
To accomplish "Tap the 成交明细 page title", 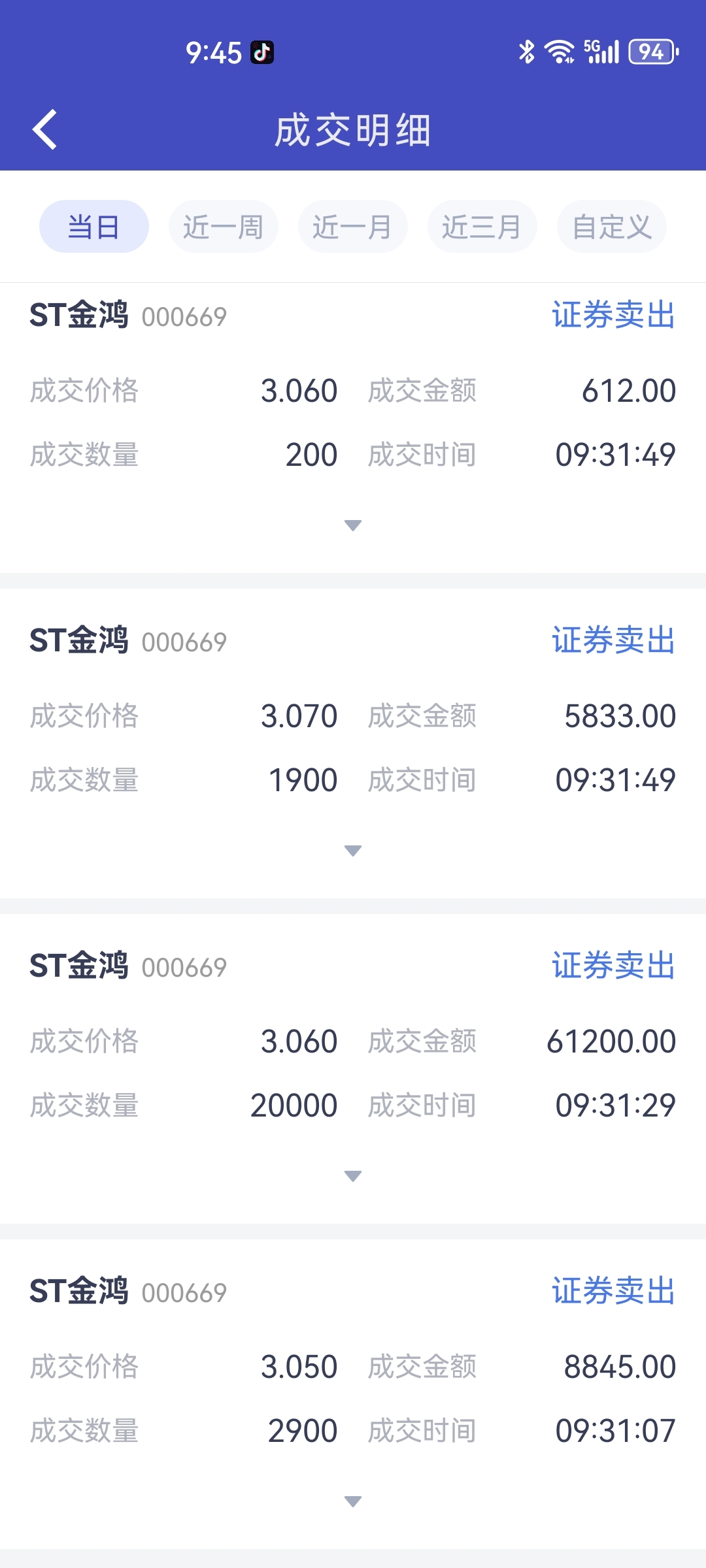I will click(x=353, y=130).
